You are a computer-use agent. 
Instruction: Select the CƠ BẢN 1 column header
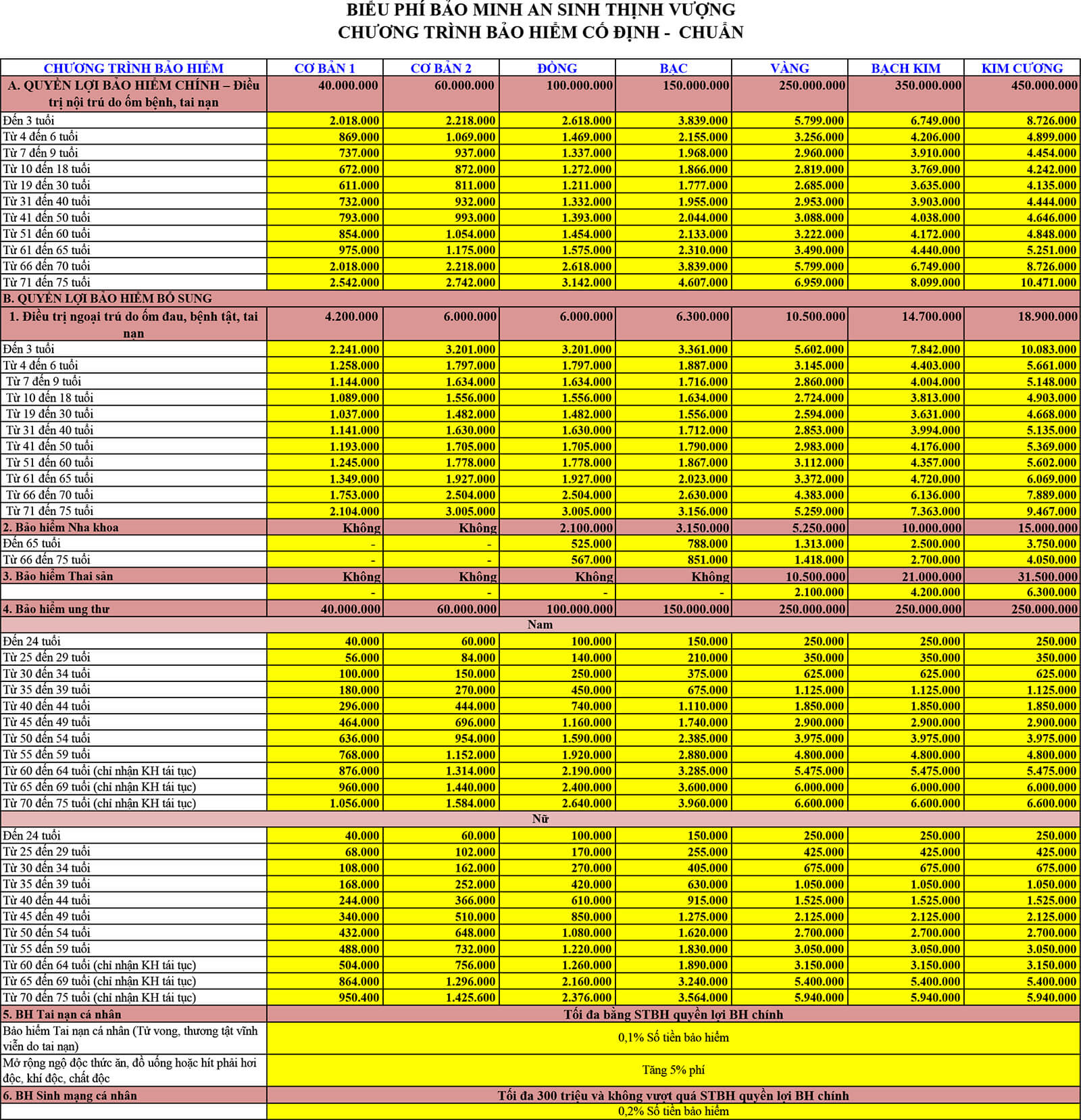click(325, 68)
